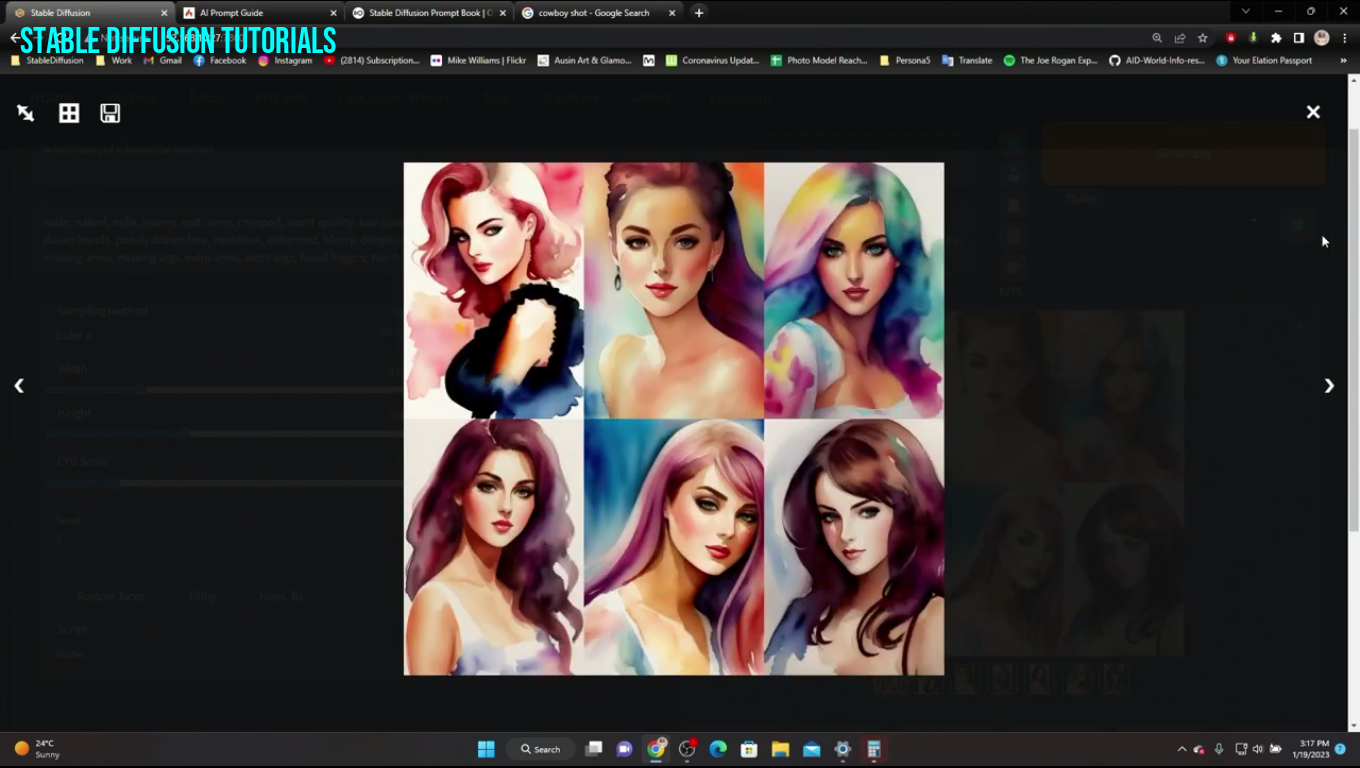Open the Mike Williams Flickr bookmark
This screenshot has height=768, width=1360.
[x=478, y=60]
